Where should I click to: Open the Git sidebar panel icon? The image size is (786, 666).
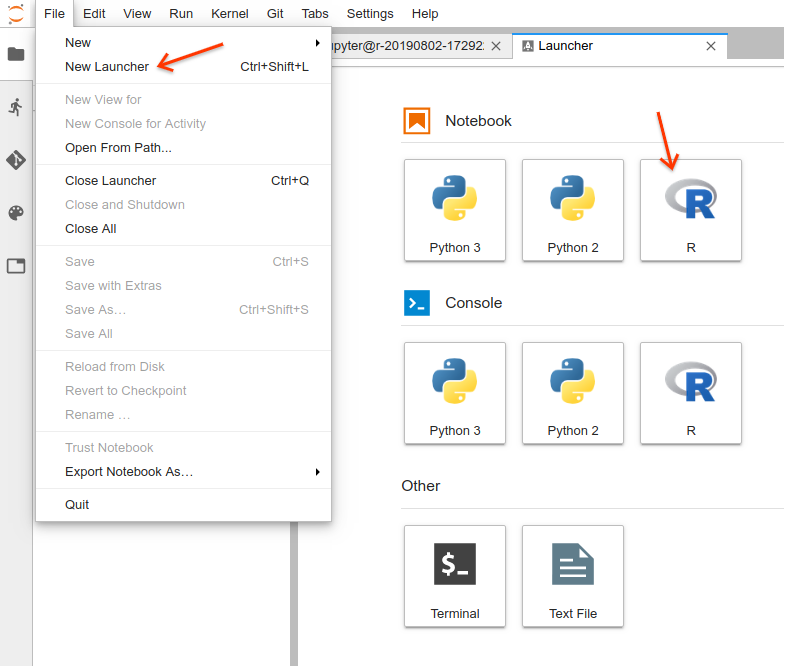point(16,160)
